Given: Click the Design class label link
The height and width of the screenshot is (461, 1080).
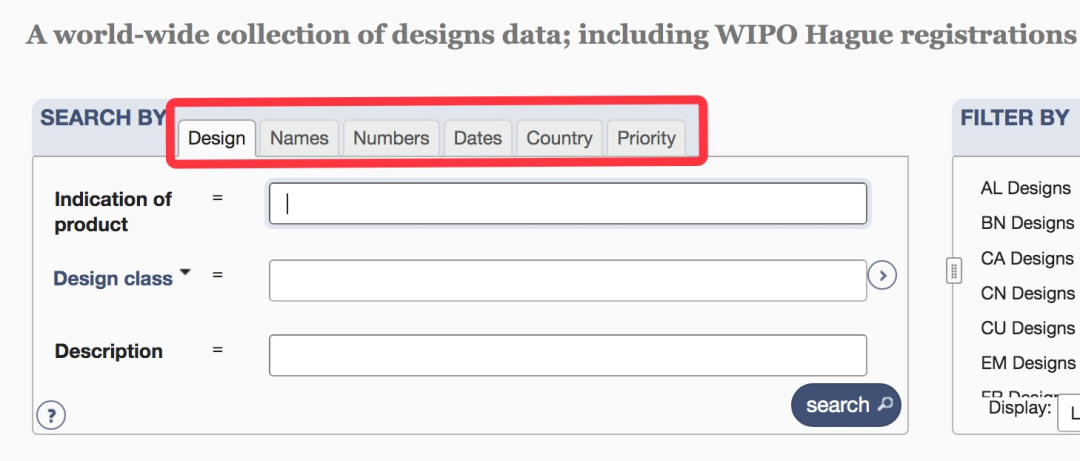Looking at the screenshot, I should (x=113, y=278).
